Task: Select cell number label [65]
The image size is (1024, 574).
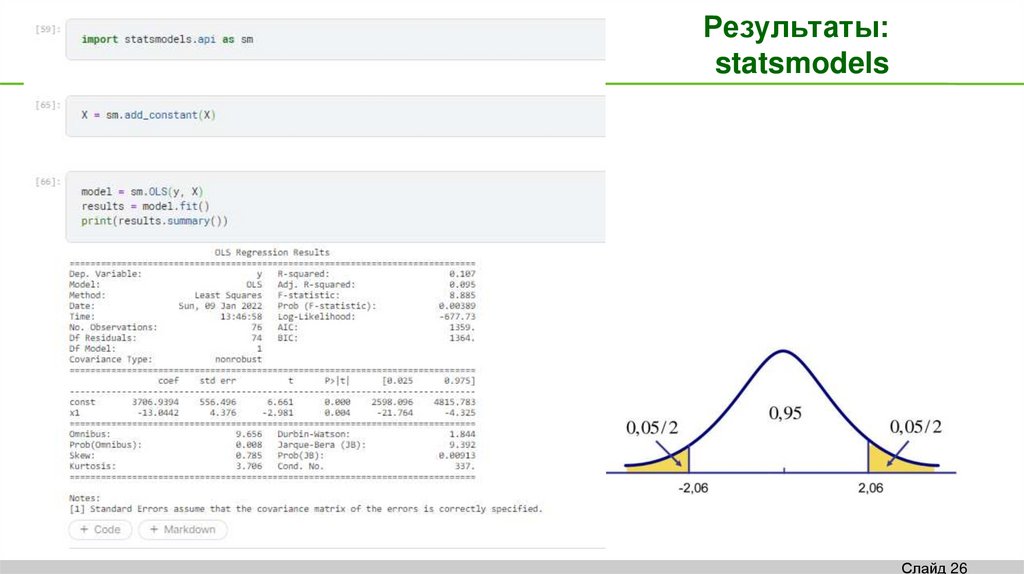Action: [x=48, y=105]
